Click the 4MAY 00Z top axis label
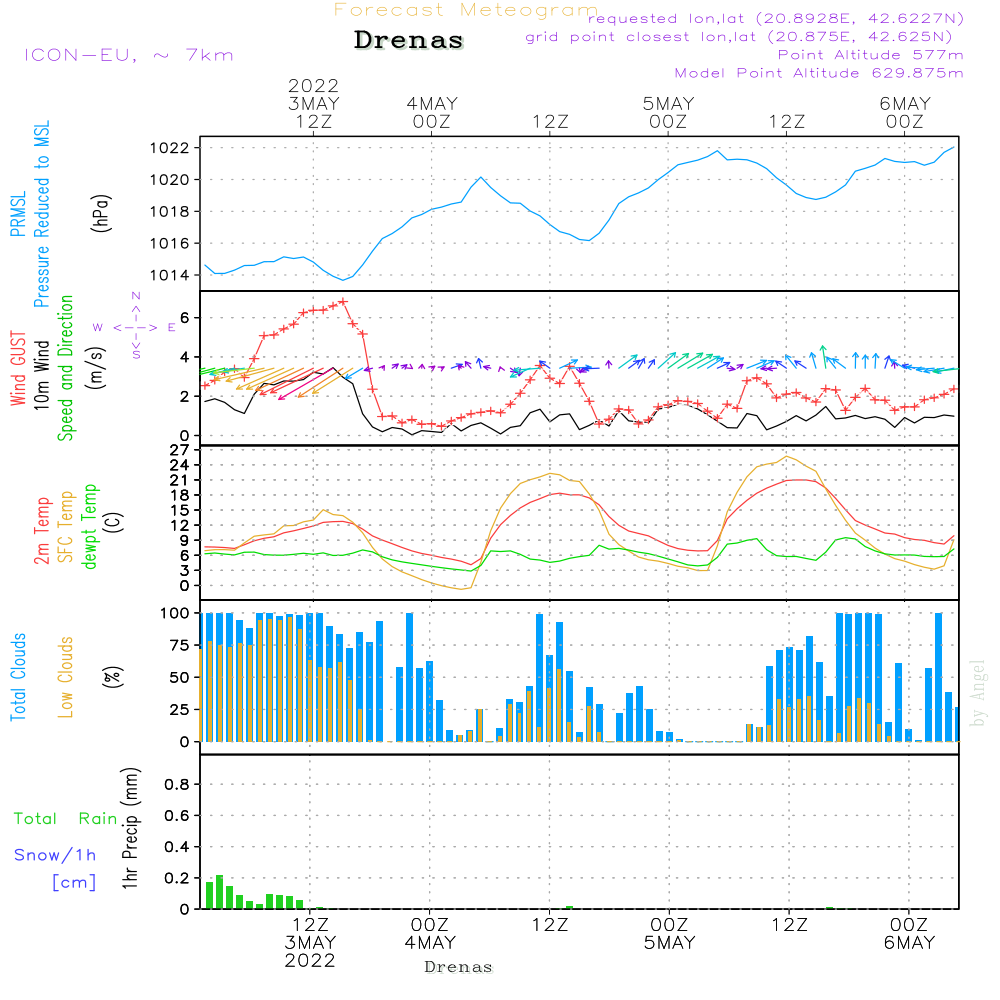 [432, 112]
